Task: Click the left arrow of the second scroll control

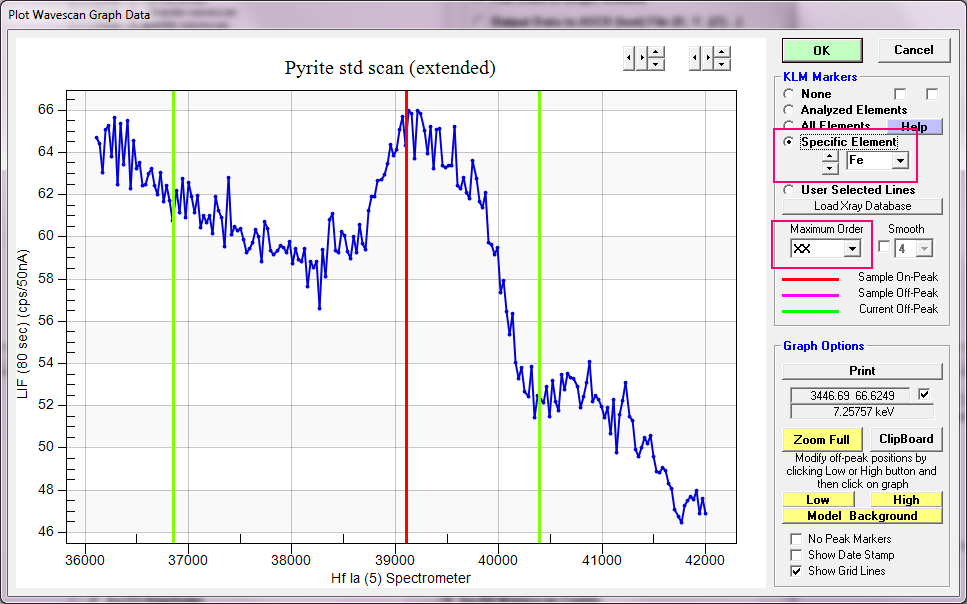Action: (694, 58)
